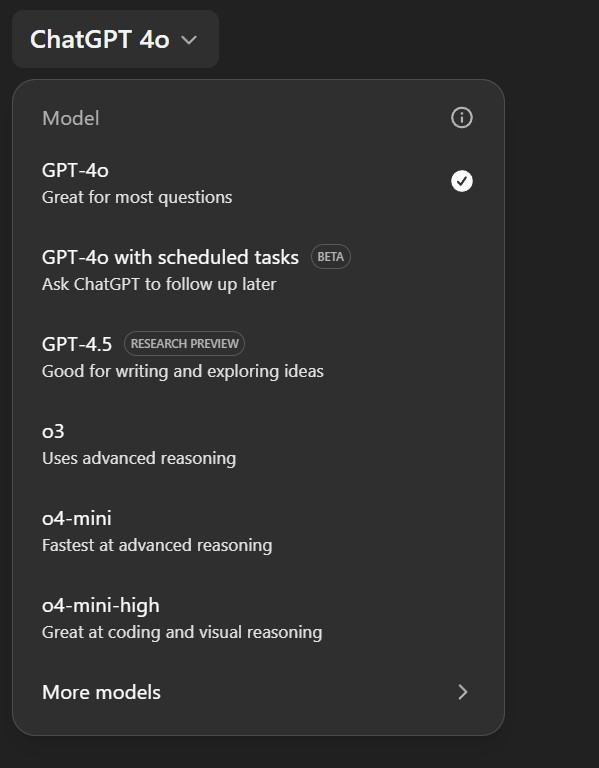Click "Good for writing and exploring ideas"
This screenshot has height=768, width=599.
183,371
